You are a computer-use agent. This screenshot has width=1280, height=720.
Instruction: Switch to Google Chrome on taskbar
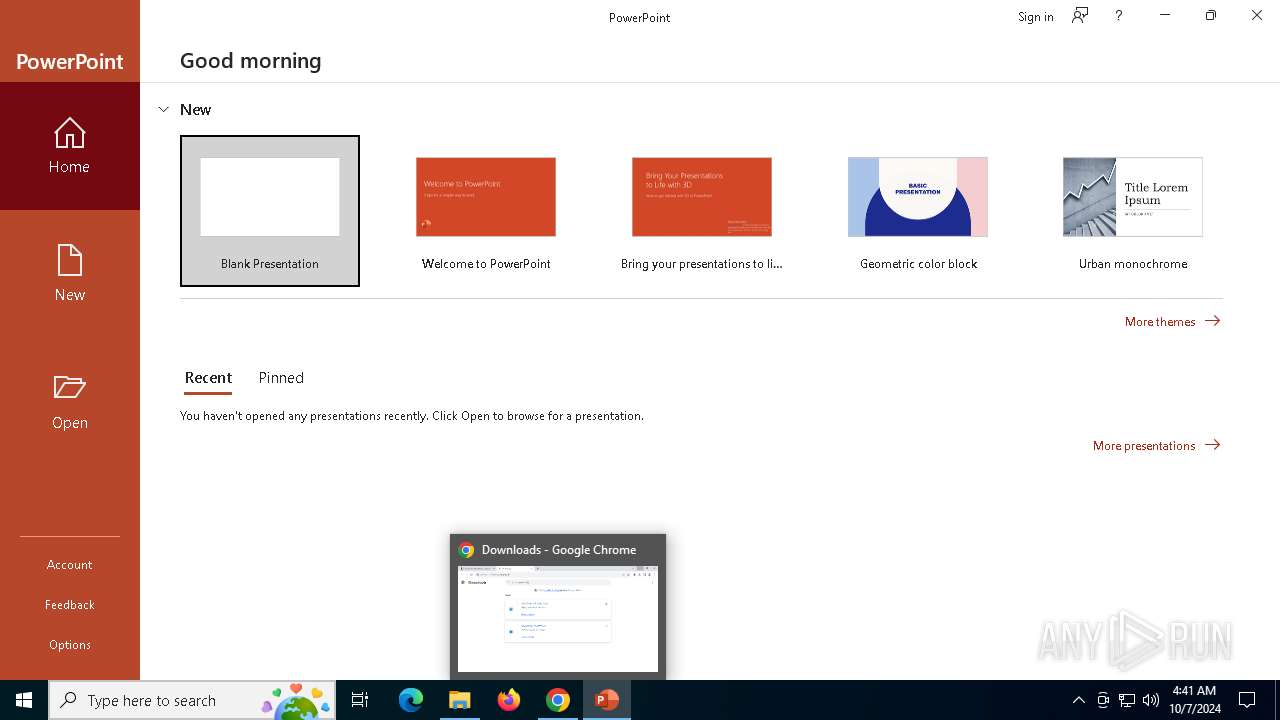click(558, 700)
